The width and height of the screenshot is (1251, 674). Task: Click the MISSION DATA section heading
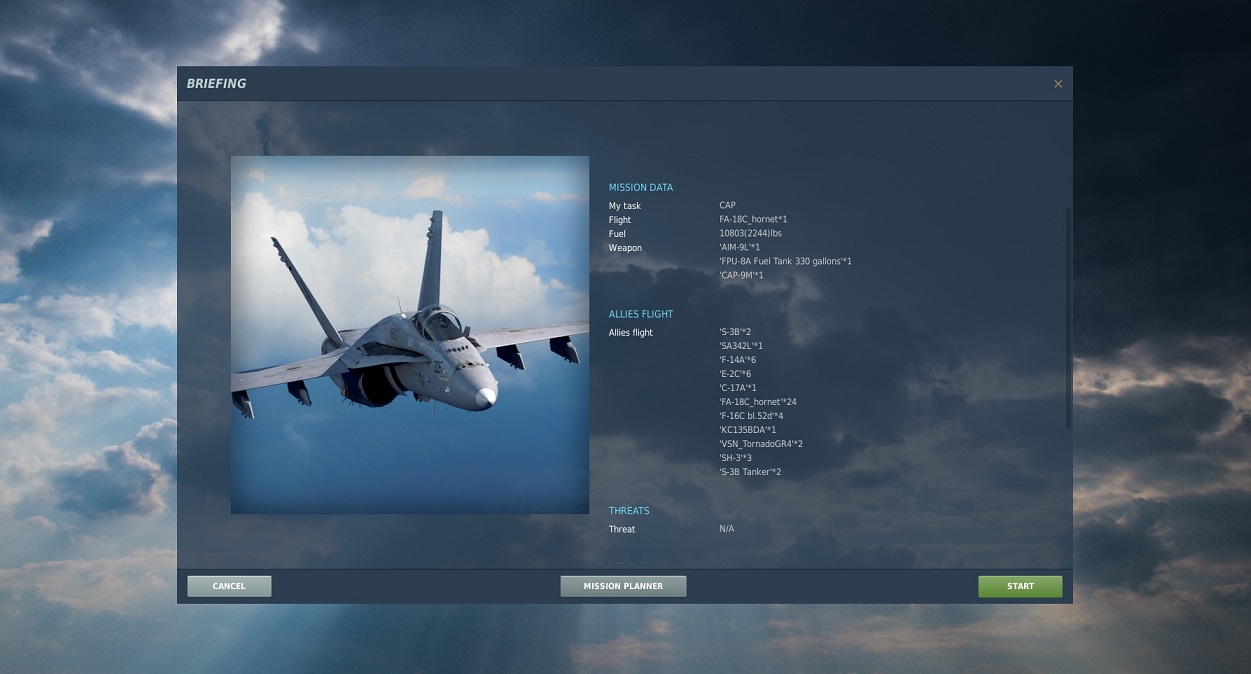tap(641, 188)
